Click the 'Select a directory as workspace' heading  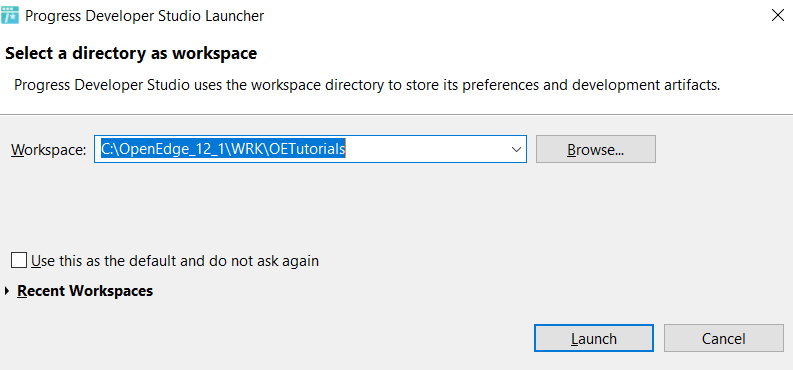(131, 54)
